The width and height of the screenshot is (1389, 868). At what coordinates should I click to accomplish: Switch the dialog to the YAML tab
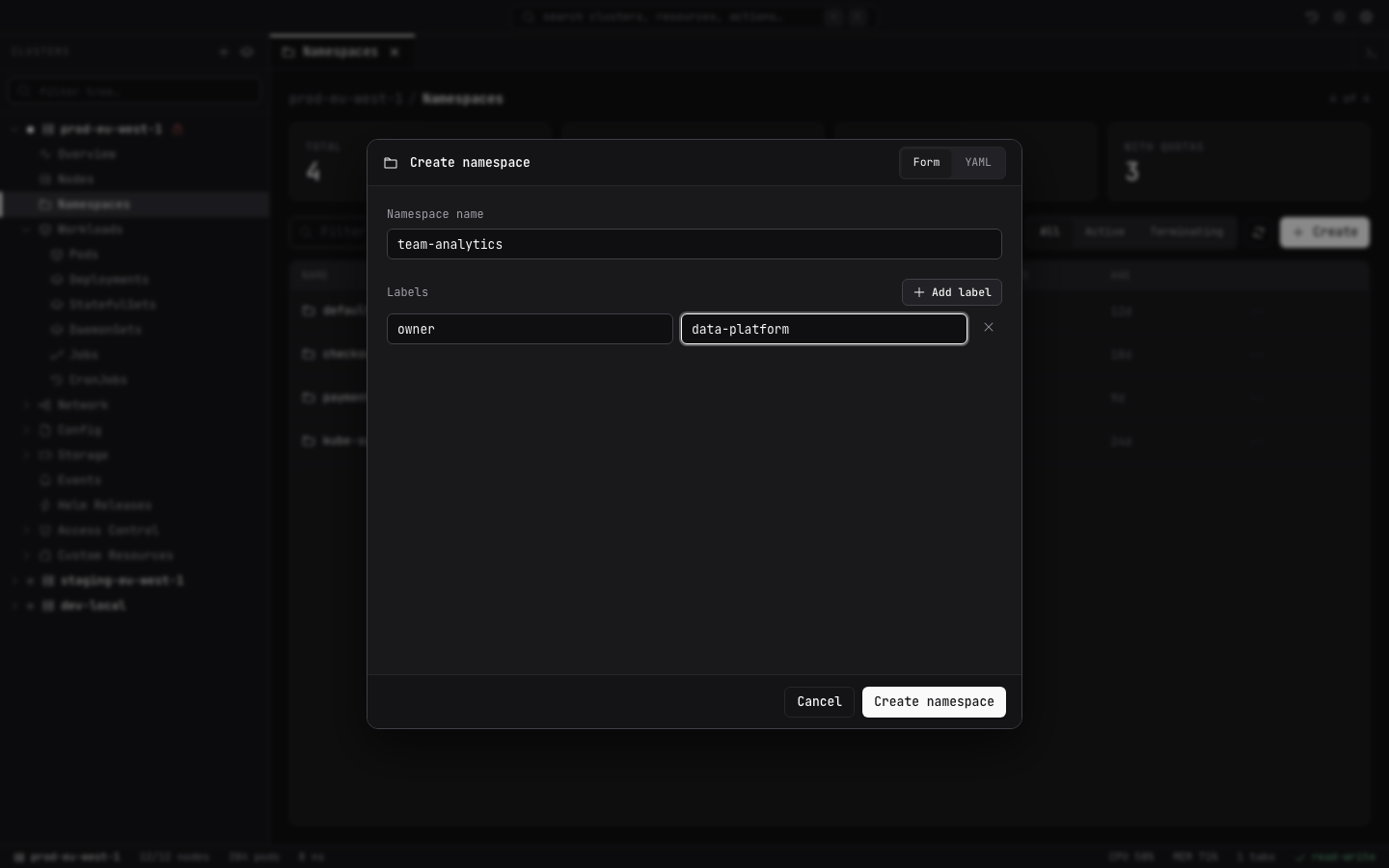click(978, 163)
